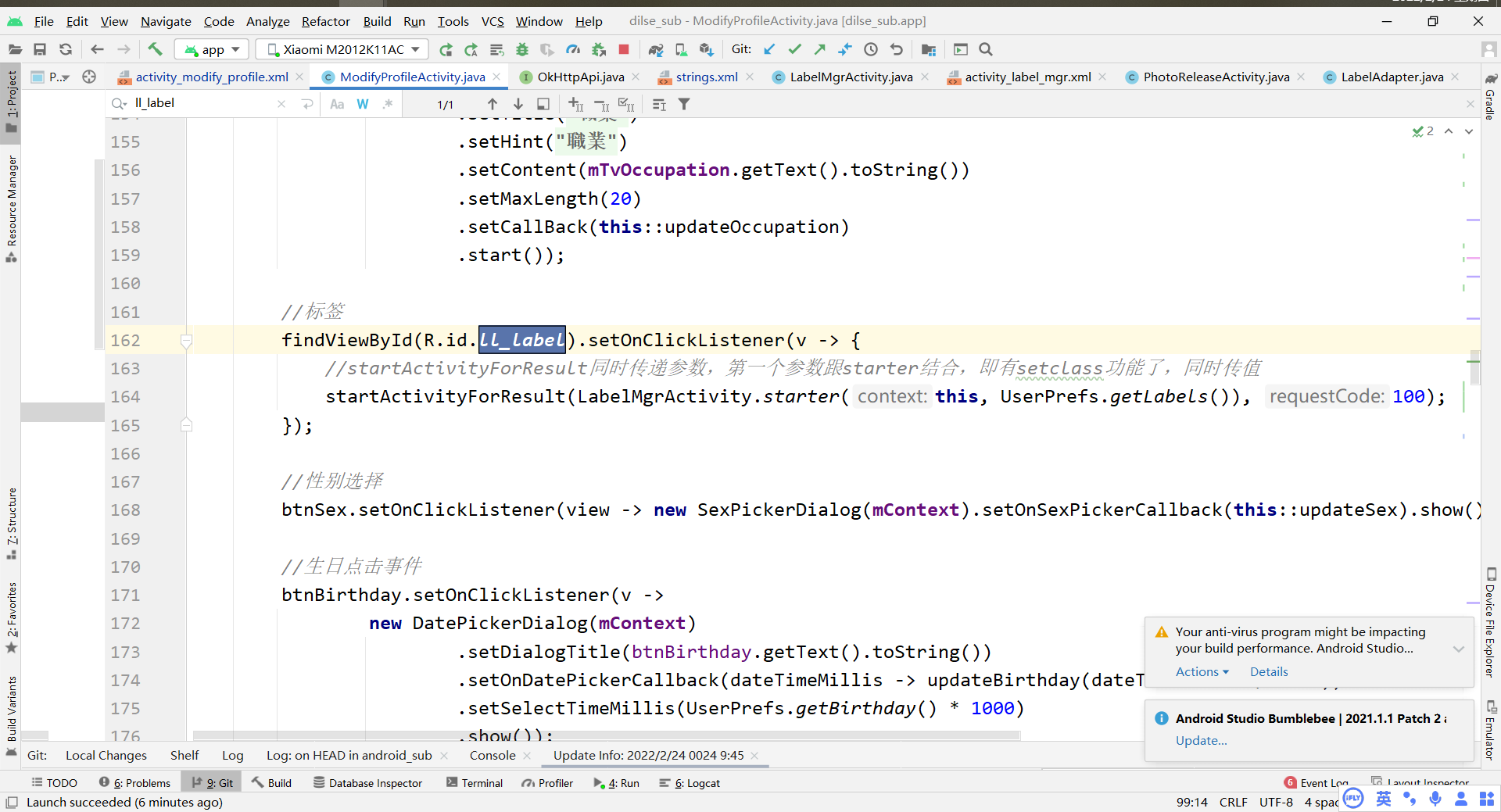This screenshot has height=812, width=1501.
Task: Collapse the lambda at line 162 gutter
Action: [x=186, y=341]
